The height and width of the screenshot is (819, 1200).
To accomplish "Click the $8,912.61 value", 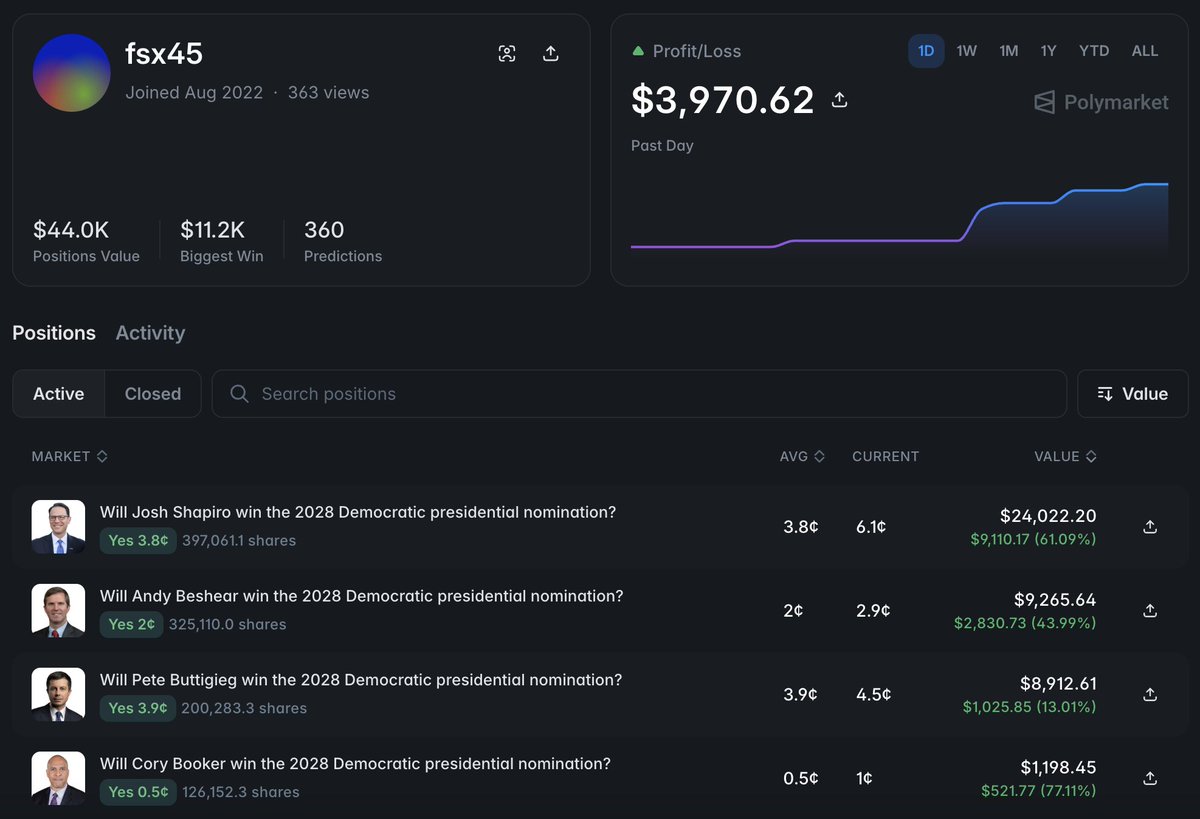I will [1058, 684].
